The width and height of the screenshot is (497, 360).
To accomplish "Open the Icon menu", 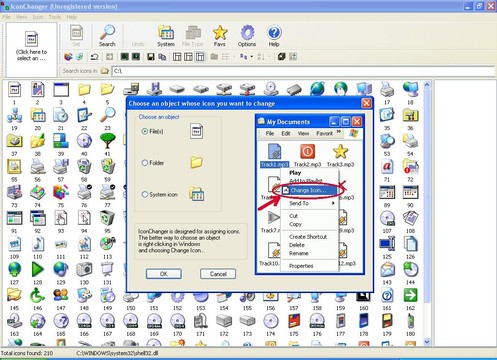I will [38, 17].
